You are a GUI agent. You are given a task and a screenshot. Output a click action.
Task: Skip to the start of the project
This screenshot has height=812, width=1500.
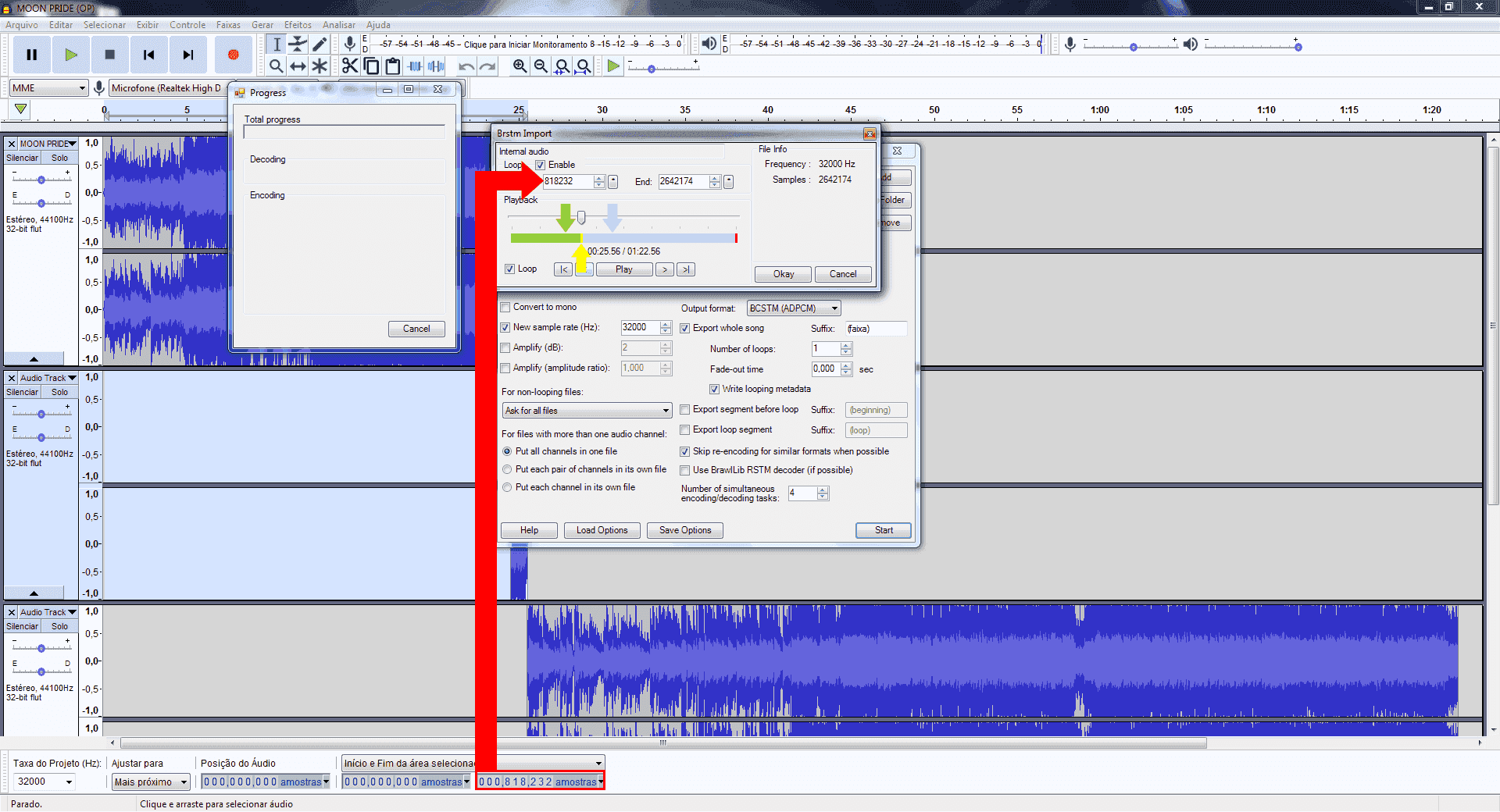149,55
